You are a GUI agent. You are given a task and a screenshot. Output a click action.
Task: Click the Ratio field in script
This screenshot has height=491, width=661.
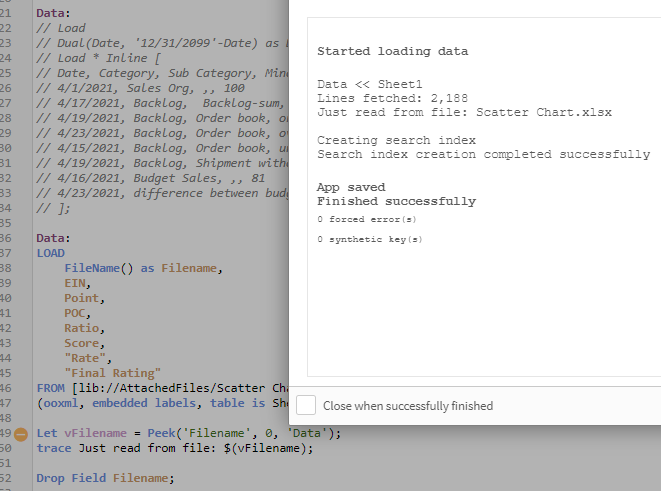point(84,328)
